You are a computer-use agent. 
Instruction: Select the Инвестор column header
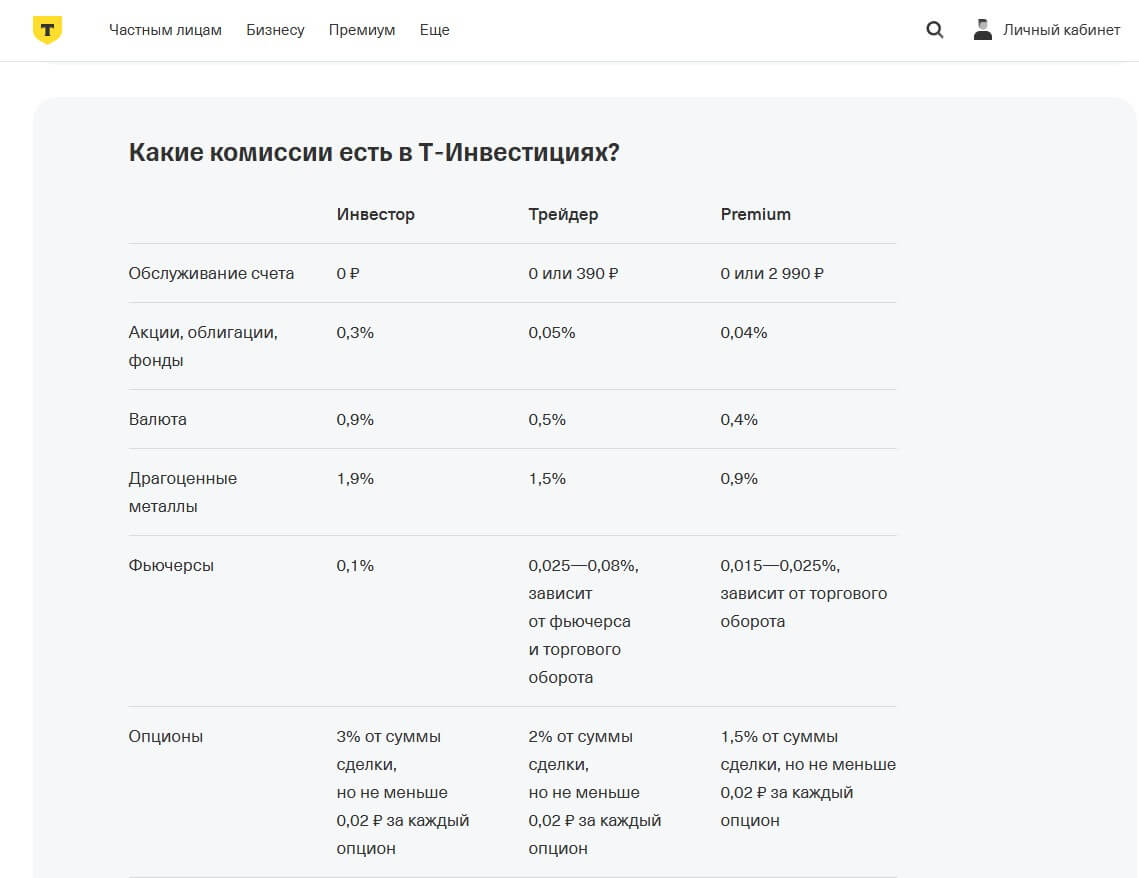coord(376,214)
